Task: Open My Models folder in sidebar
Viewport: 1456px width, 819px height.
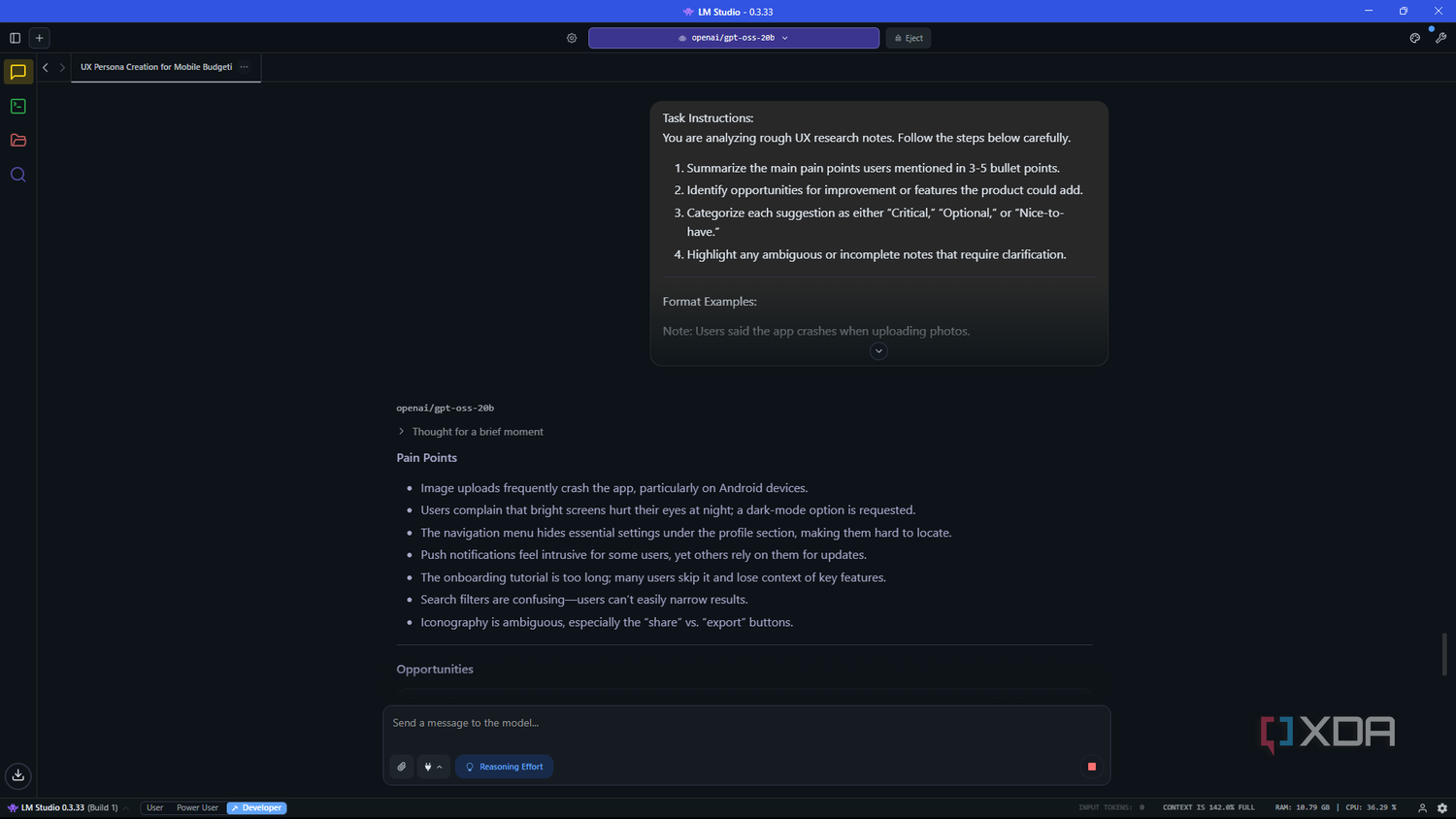Action: click(x=18, y=140)
